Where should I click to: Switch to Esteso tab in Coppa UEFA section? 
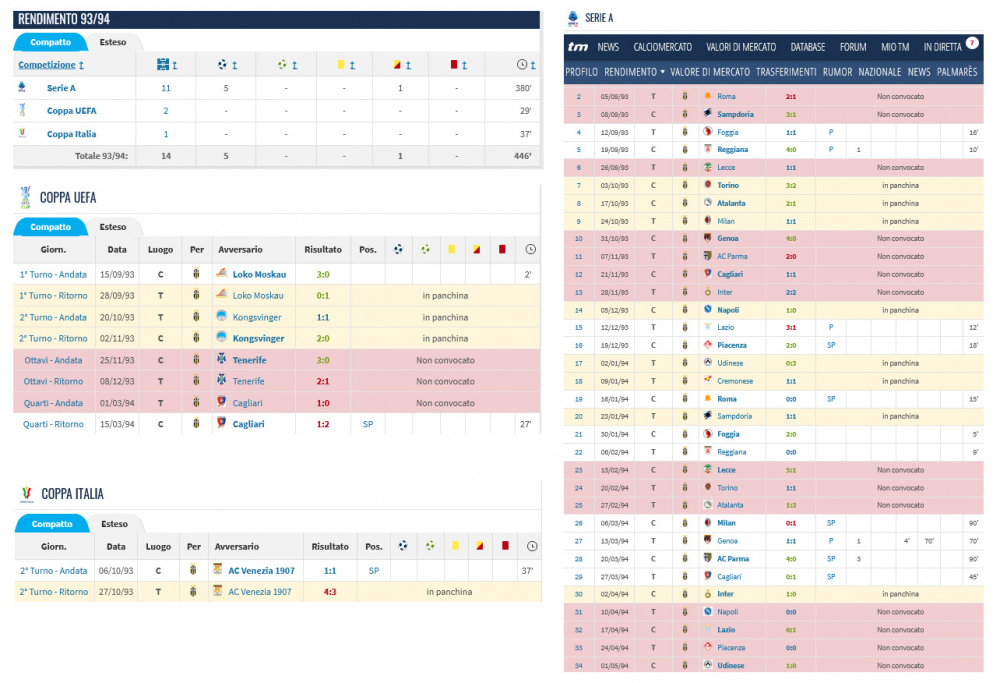point(113,227)
